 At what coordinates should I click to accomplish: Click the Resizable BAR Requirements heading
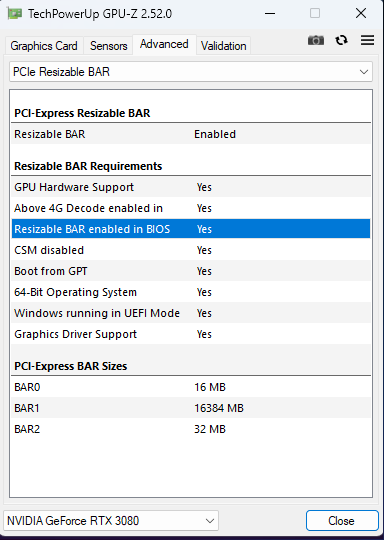(x=88, y=166)
